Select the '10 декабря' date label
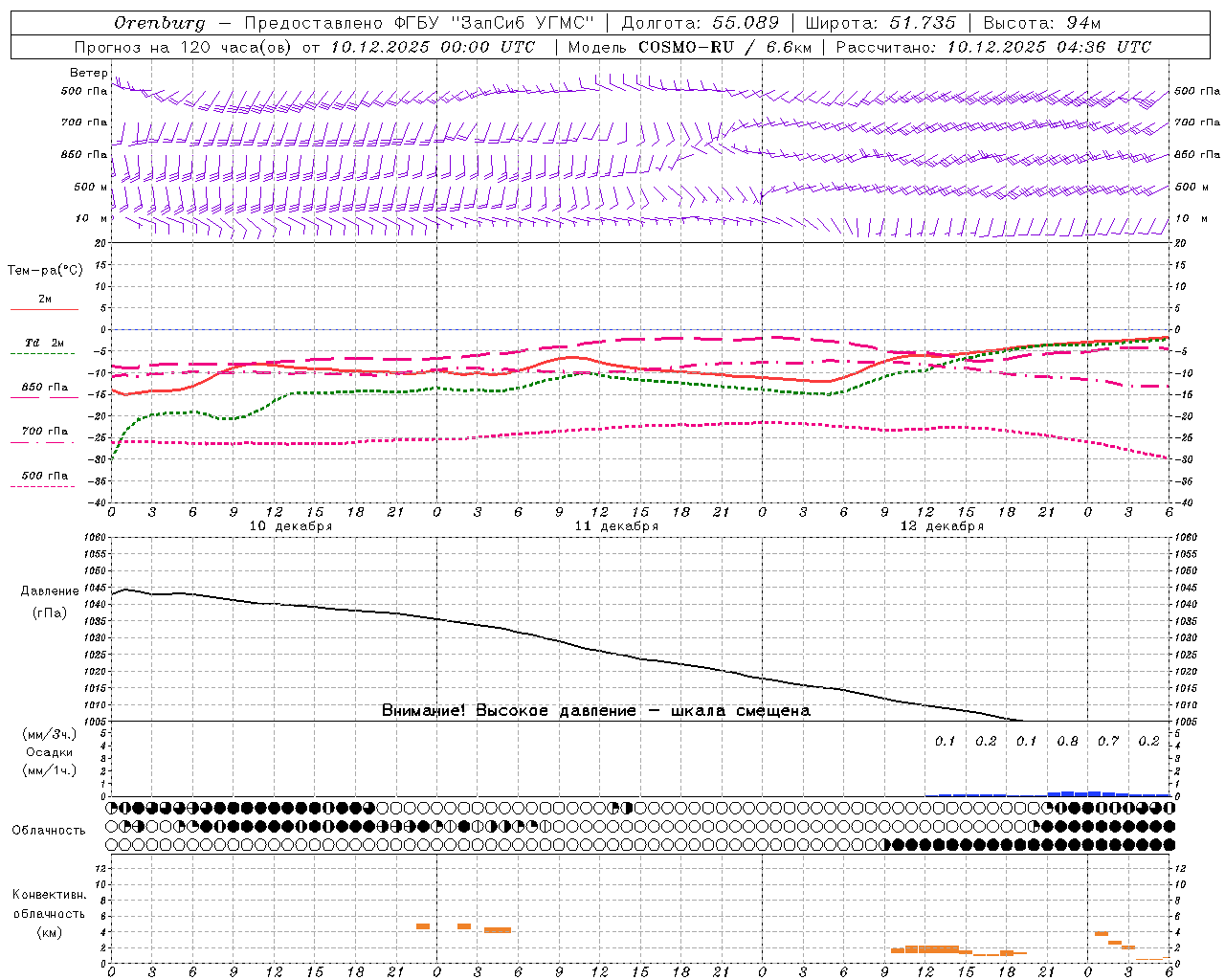 [291, 526]
